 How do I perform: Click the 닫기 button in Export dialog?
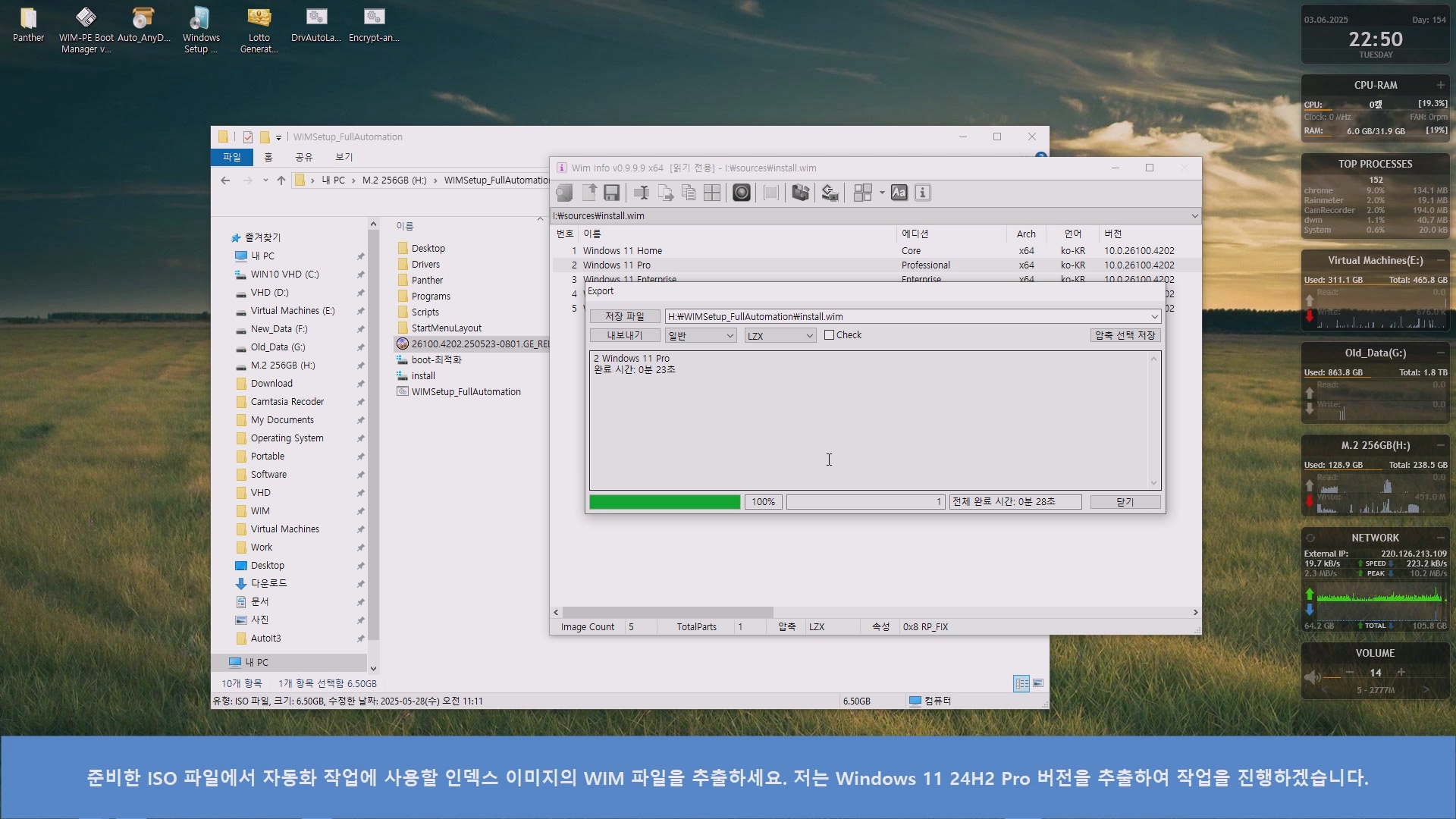pos(1125,502)
